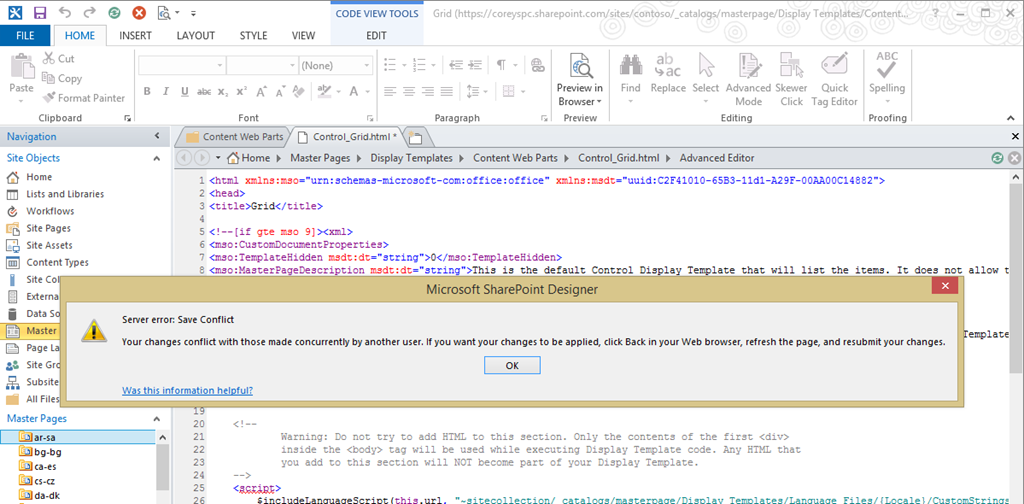Click the red Stop icon in title bar
The width and height of the screenshot is (1024, 504).
139,12
